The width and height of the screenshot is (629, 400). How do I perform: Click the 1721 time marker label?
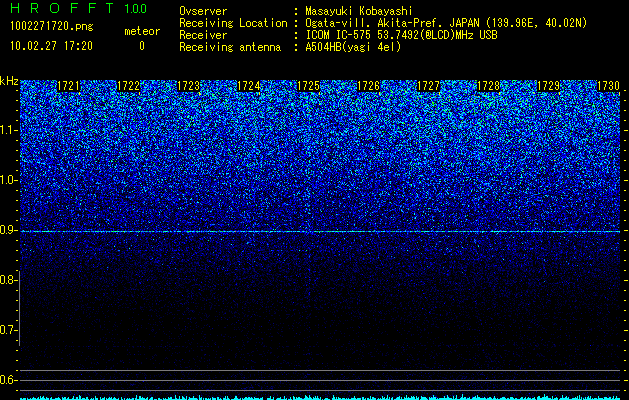[x=68, y=86]
